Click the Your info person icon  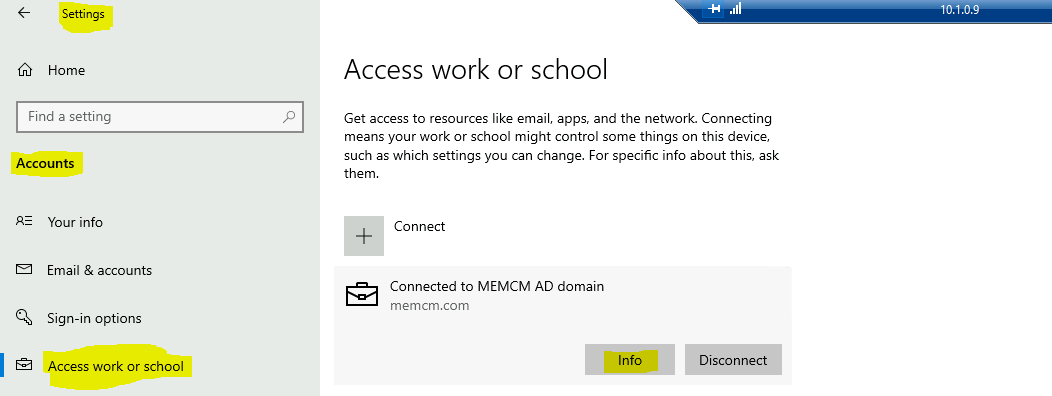(x=24, y=221)
